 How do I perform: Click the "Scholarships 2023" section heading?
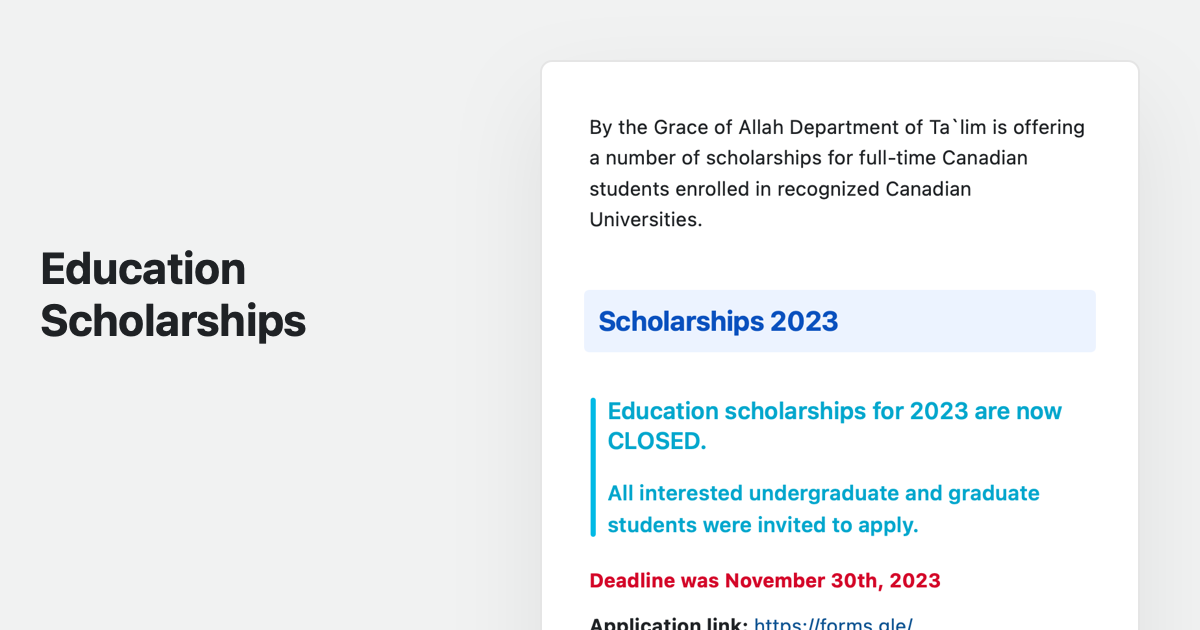pos(717,322)
